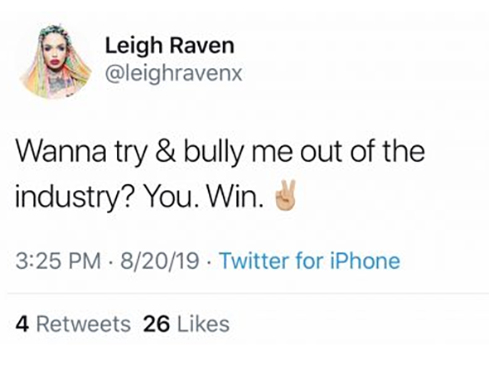Open Leigh Raven's profile avatar photo
This screenshot has width=489, height=366.
tap(56, 62)
